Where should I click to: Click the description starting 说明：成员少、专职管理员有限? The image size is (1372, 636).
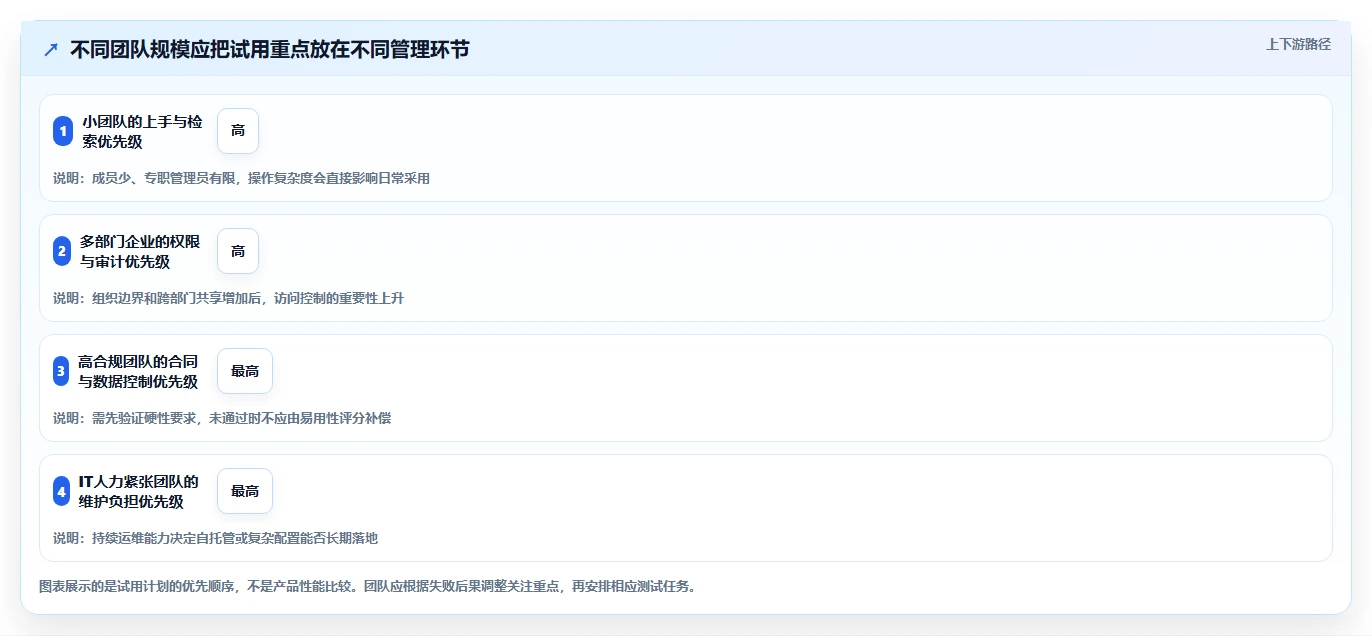[241, 178]
